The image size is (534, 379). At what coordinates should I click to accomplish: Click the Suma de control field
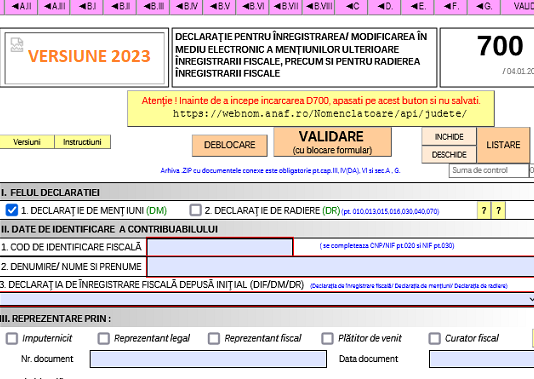tap(489, 170)
